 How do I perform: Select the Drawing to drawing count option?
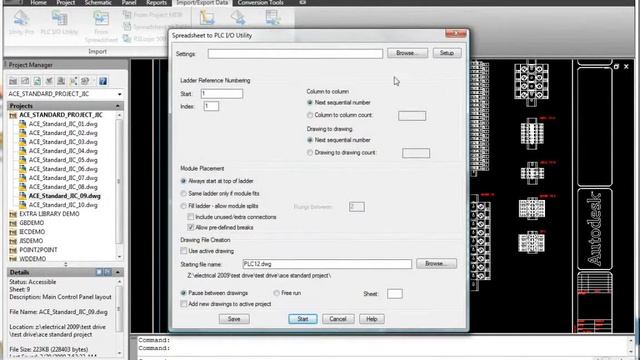point(310,153)
